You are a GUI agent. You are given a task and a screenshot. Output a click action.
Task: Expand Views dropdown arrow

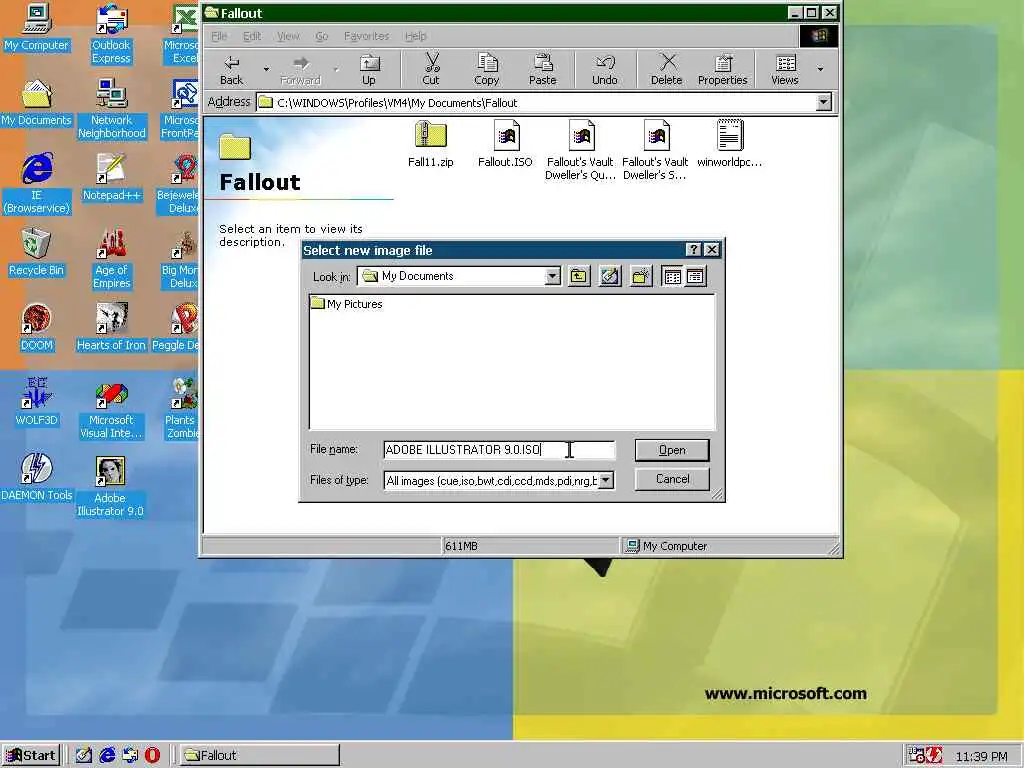pyautogui.click(x=820, y=69)
